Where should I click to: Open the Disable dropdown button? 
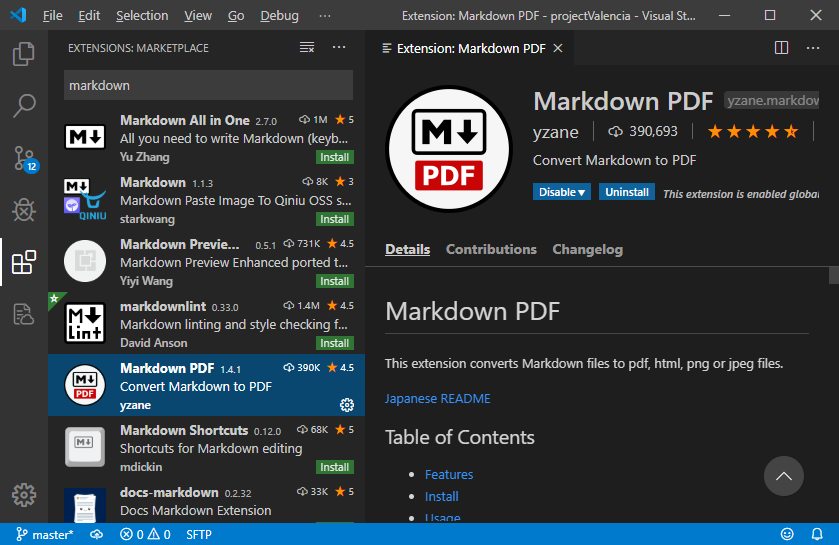[561, 192]
